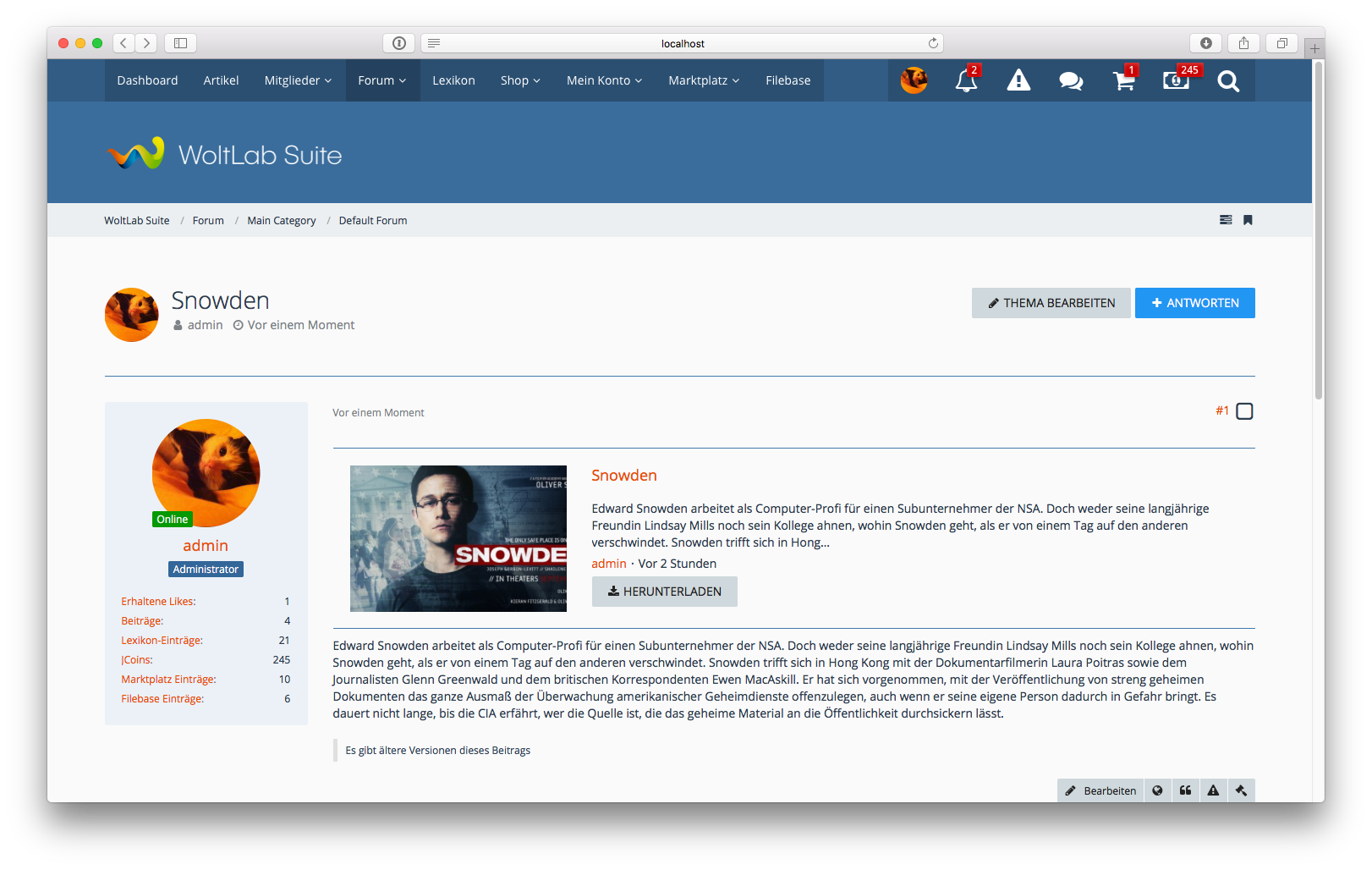Go to the Lexikon menu item
1372x870 pixels.
[453, 80]
